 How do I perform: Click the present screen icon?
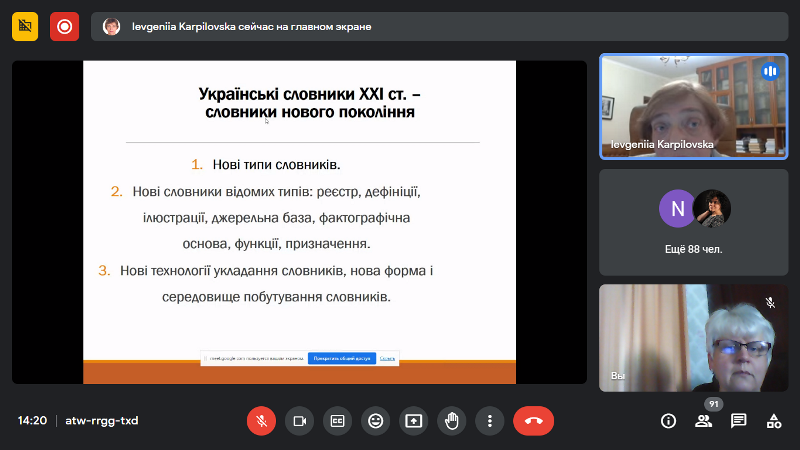coord(413,421)
